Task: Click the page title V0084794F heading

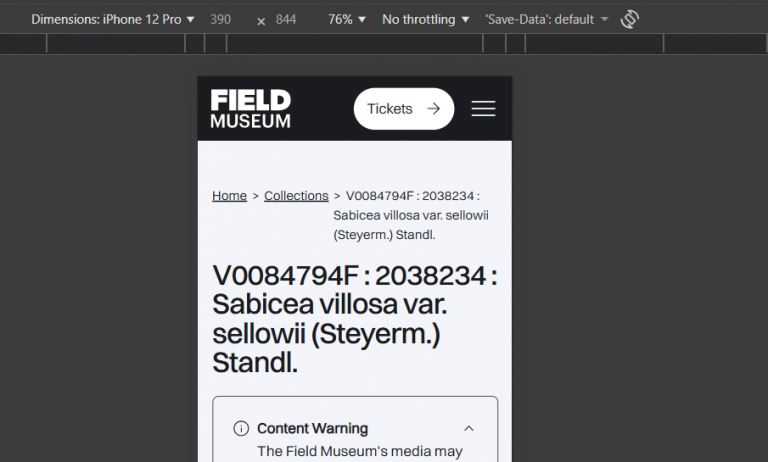Action: pyautogui.click(x=355, y=319)
